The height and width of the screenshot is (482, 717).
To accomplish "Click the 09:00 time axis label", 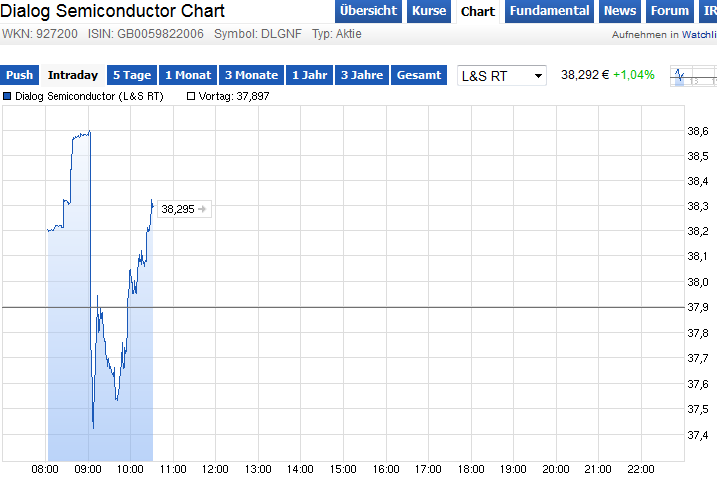I will 88,469.
